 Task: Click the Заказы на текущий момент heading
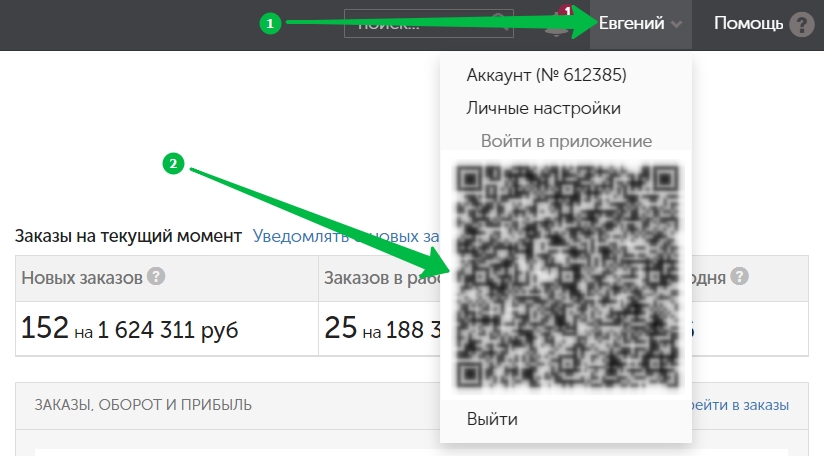pyautogui.click(x=128, y=236)
